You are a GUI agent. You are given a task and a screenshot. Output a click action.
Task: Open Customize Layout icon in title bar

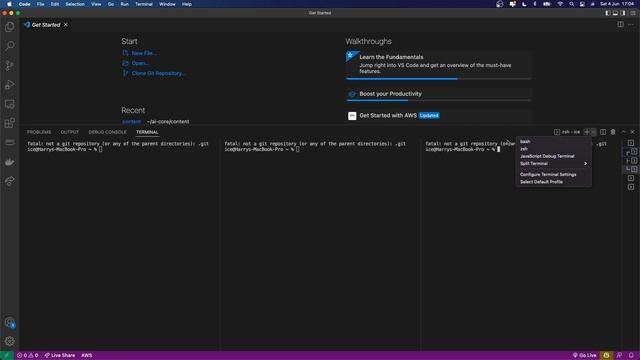(633, 13)
